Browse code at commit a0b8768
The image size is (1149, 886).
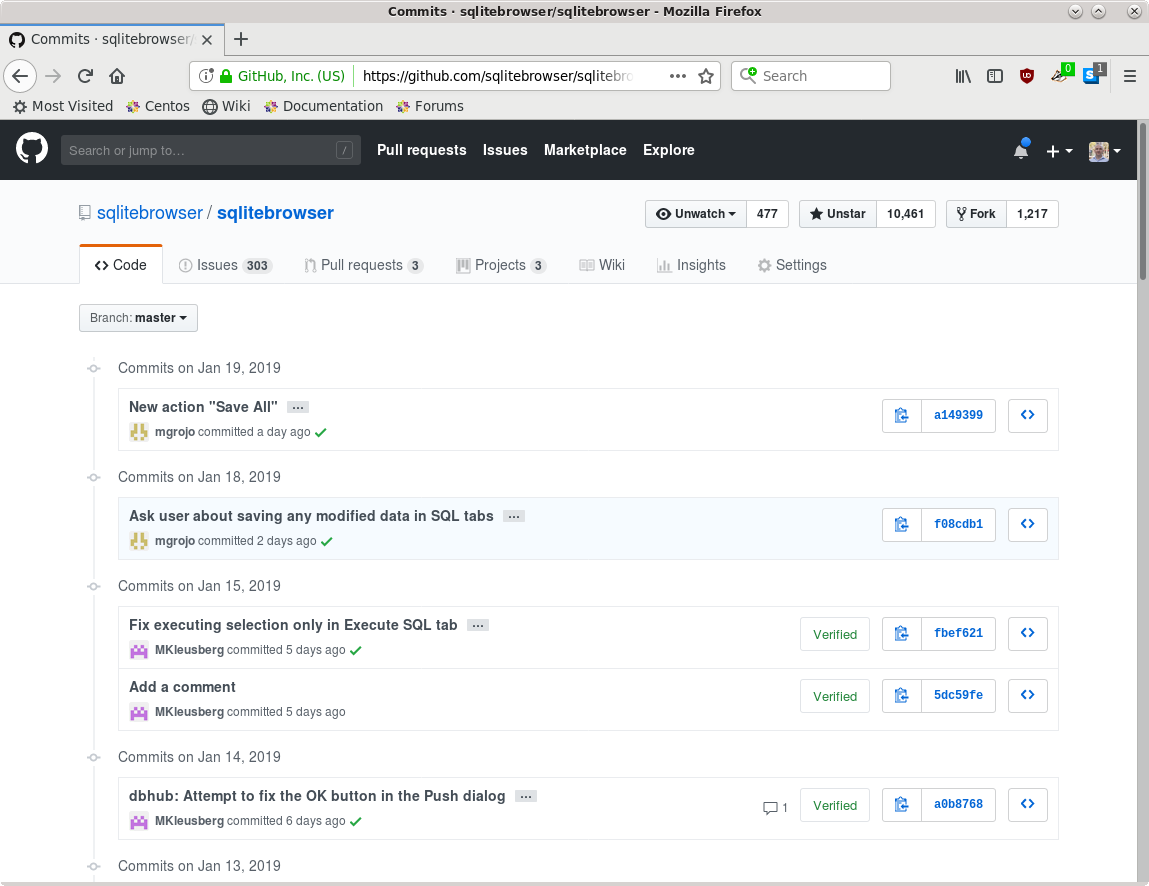point(1027,804)
